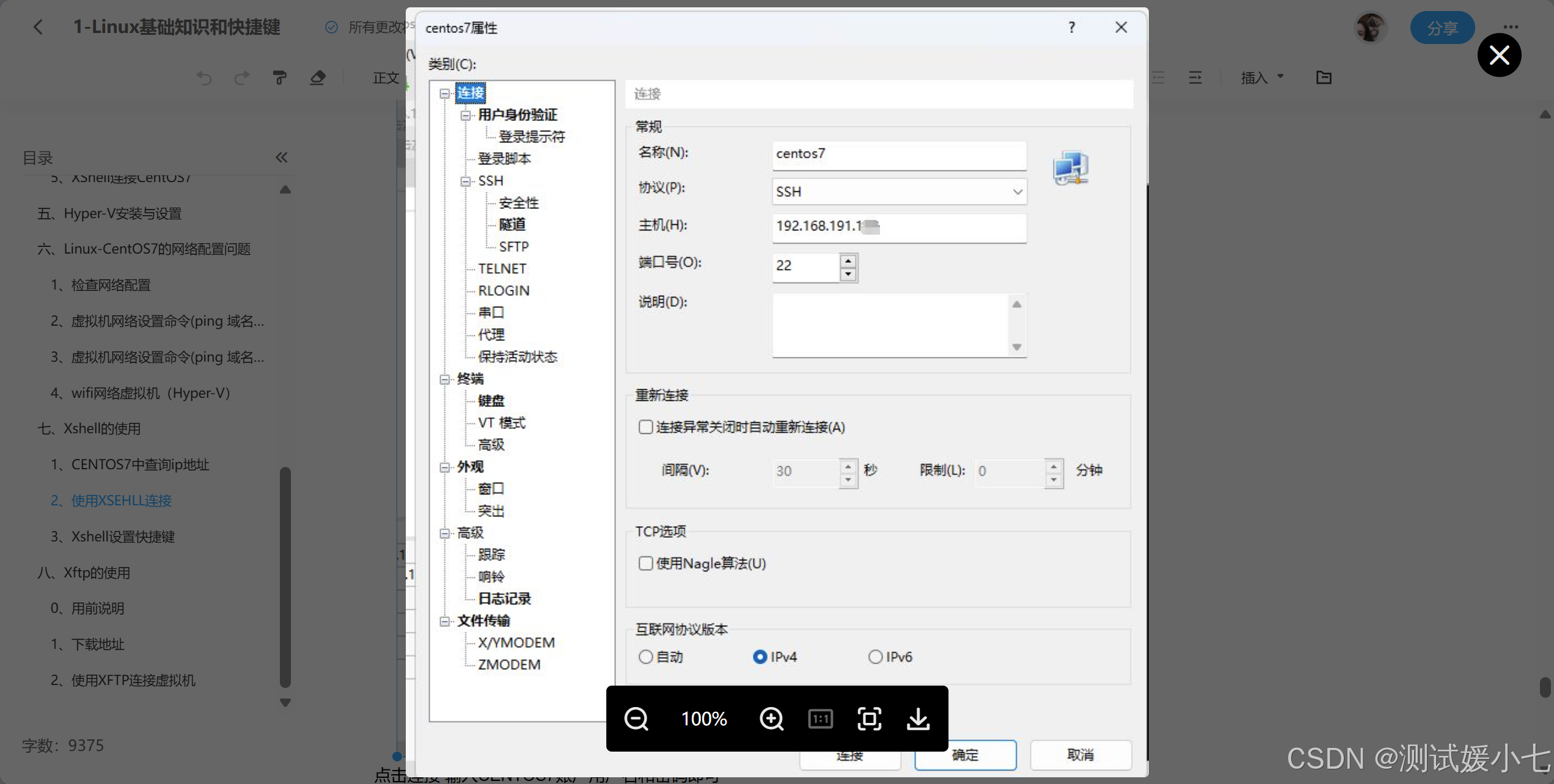The image size is (1554, 784).
Task: Click the blue 分享 button
Action: tap(1442, 27)
